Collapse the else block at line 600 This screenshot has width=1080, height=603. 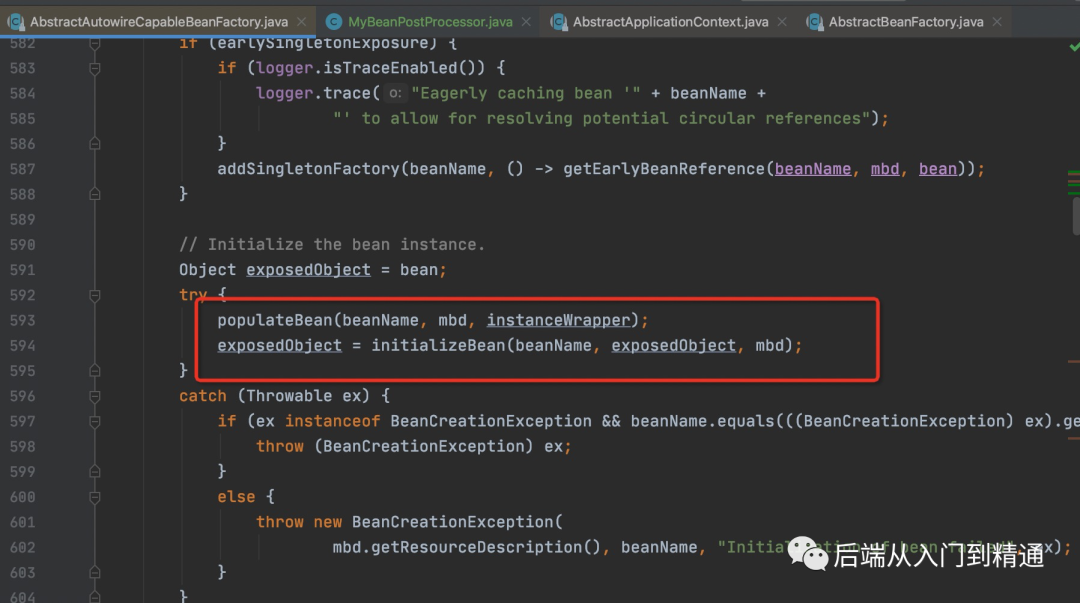point(95,497)
